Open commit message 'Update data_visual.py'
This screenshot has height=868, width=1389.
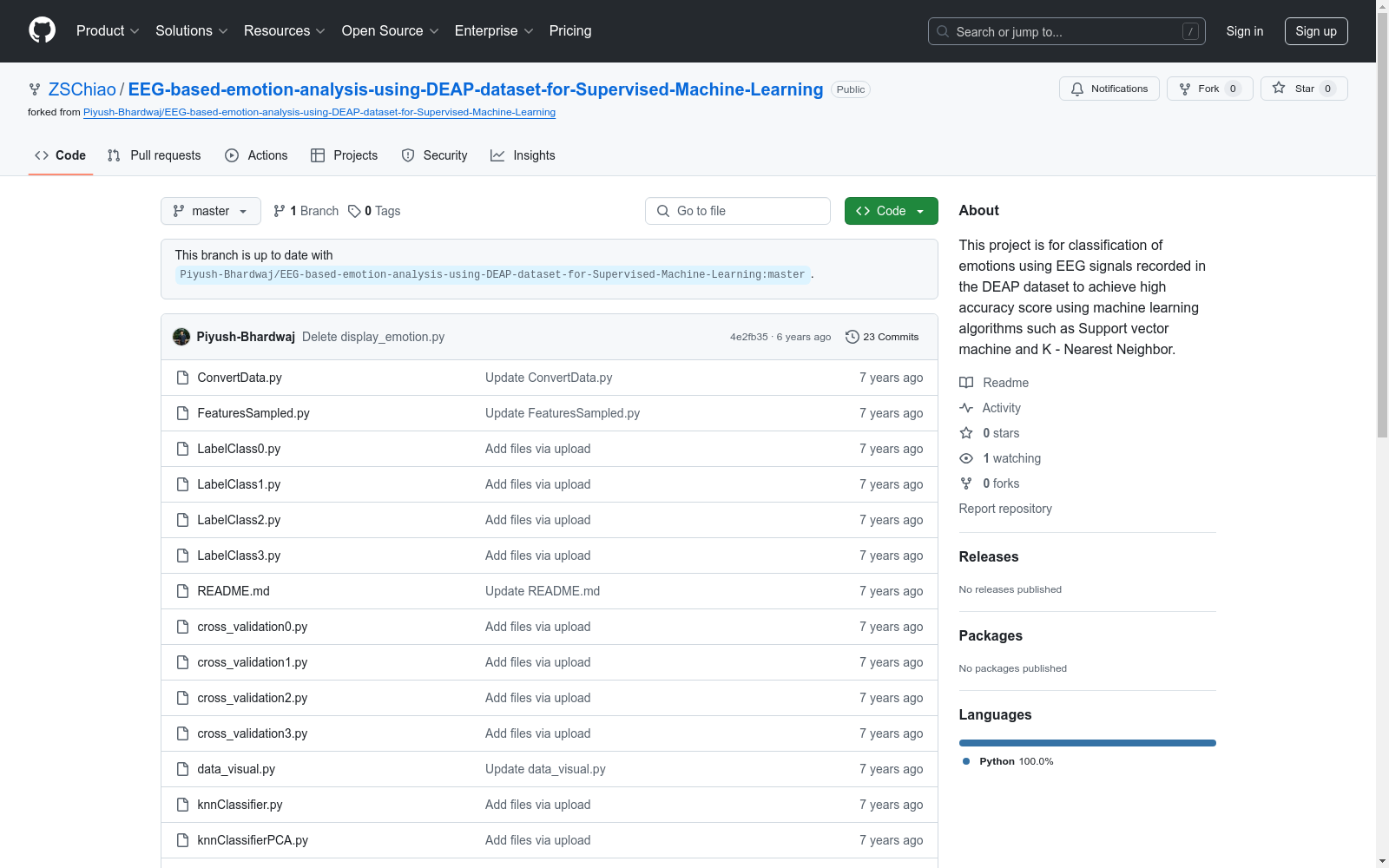point(545,769)
